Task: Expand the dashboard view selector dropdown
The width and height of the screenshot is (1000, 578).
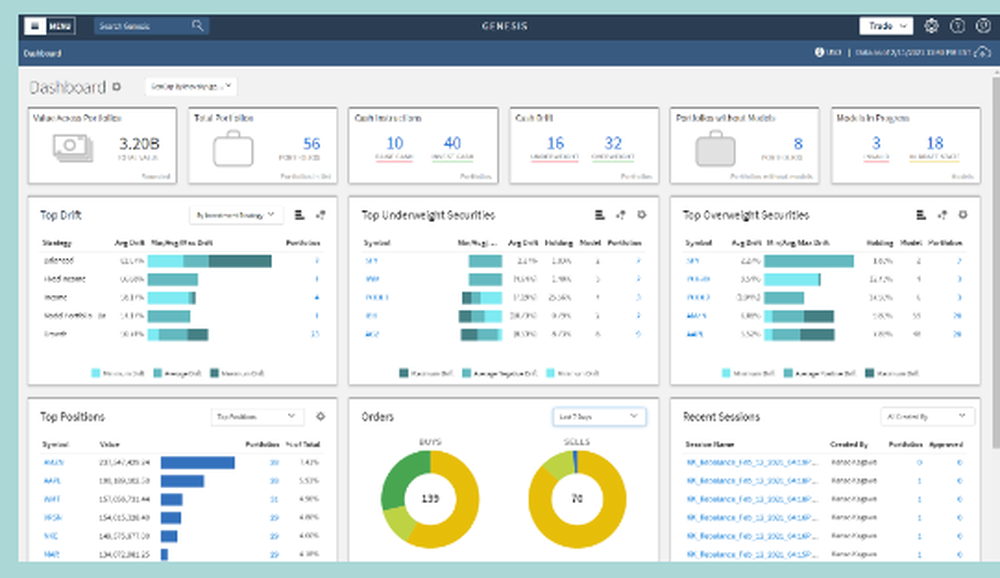Action: coord(191,86)
